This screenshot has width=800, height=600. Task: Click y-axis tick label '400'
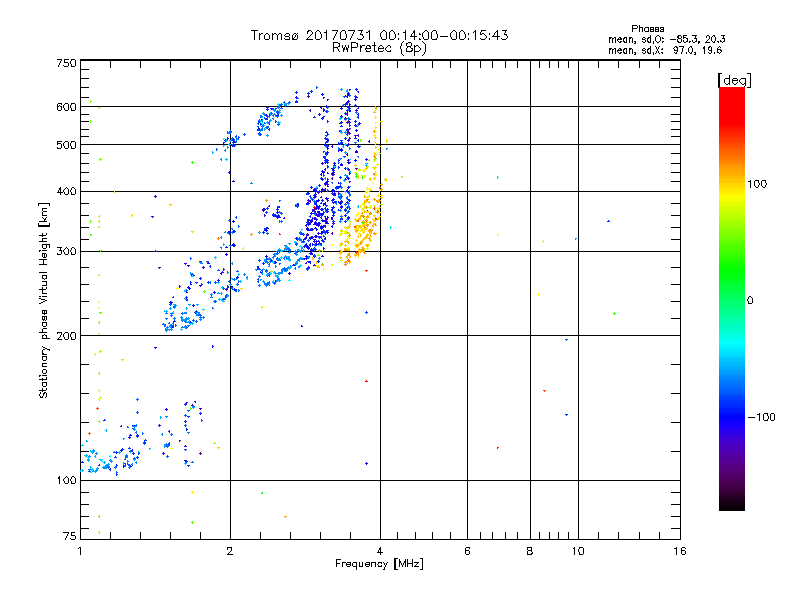[x=66, y=192]
